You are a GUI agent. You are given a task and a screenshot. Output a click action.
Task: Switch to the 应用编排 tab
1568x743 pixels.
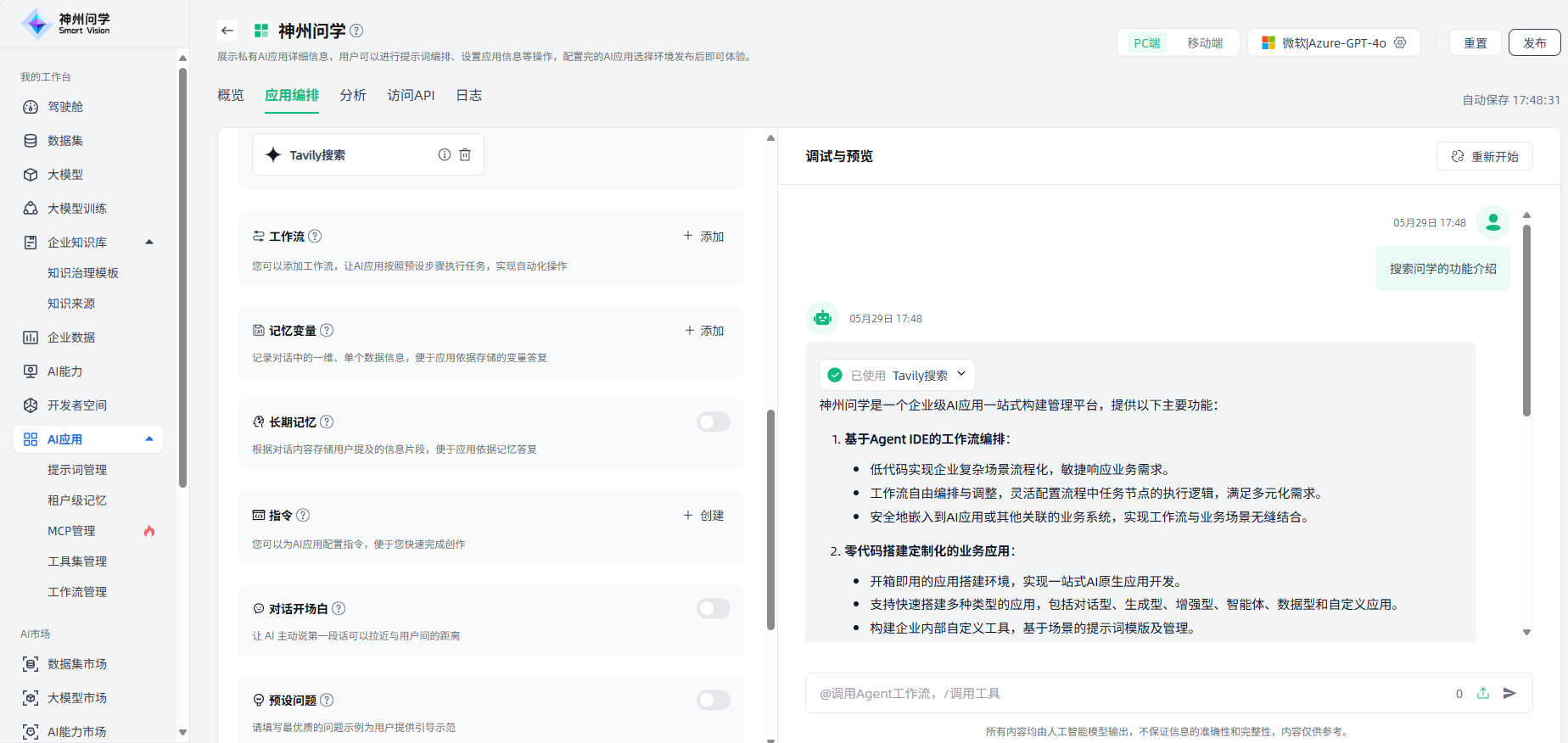292,95
